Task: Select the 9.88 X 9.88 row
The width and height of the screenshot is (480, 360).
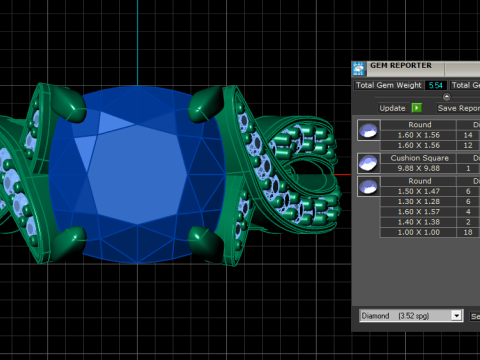Action: click(x=430, y=168)
